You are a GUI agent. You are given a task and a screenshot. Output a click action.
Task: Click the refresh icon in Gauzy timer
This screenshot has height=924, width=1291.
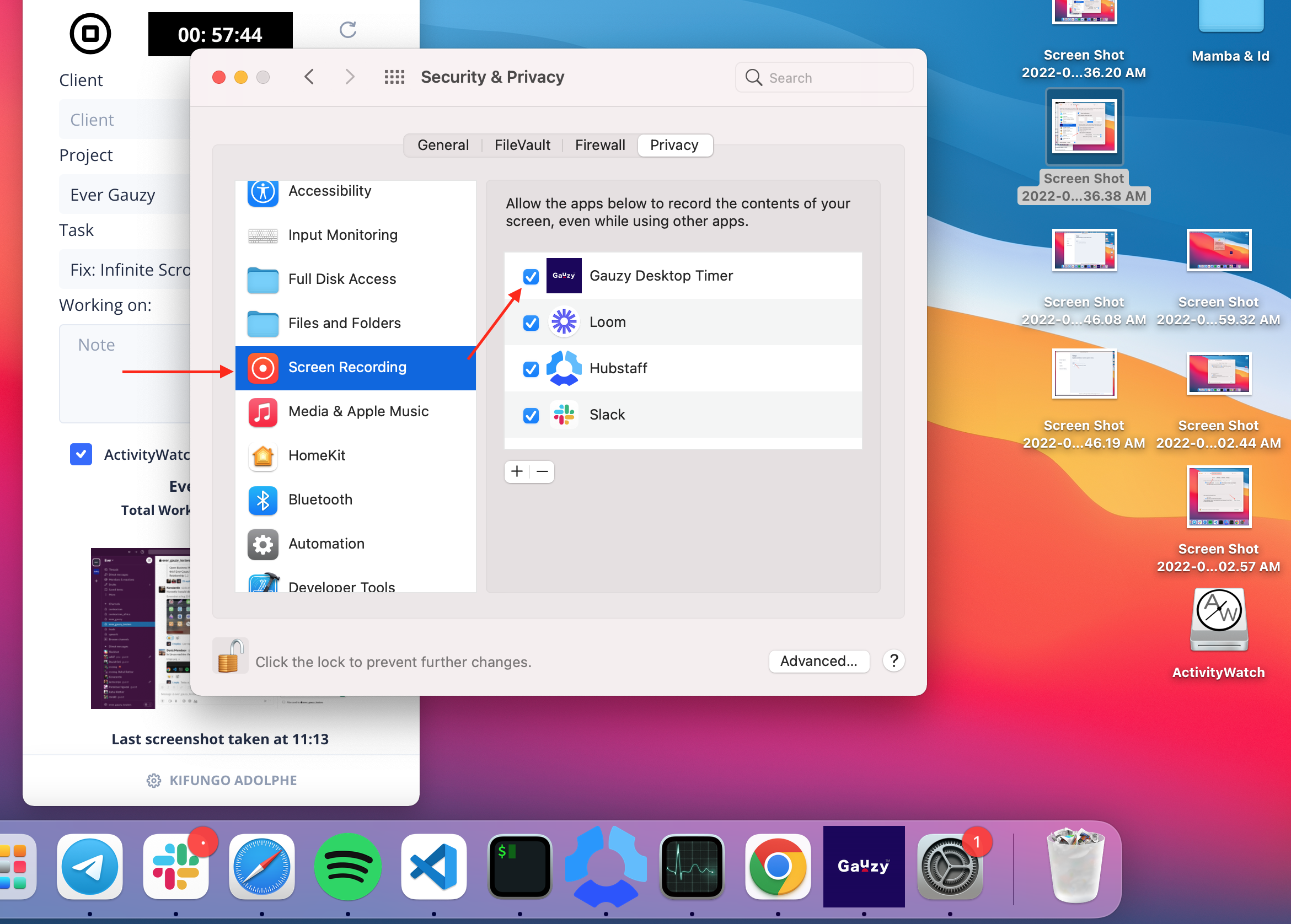pos(347,30)
